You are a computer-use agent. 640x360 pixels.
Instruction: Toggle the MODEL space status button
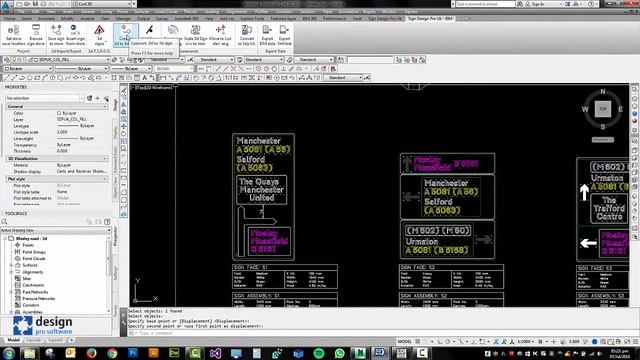(x=404, y=341)
